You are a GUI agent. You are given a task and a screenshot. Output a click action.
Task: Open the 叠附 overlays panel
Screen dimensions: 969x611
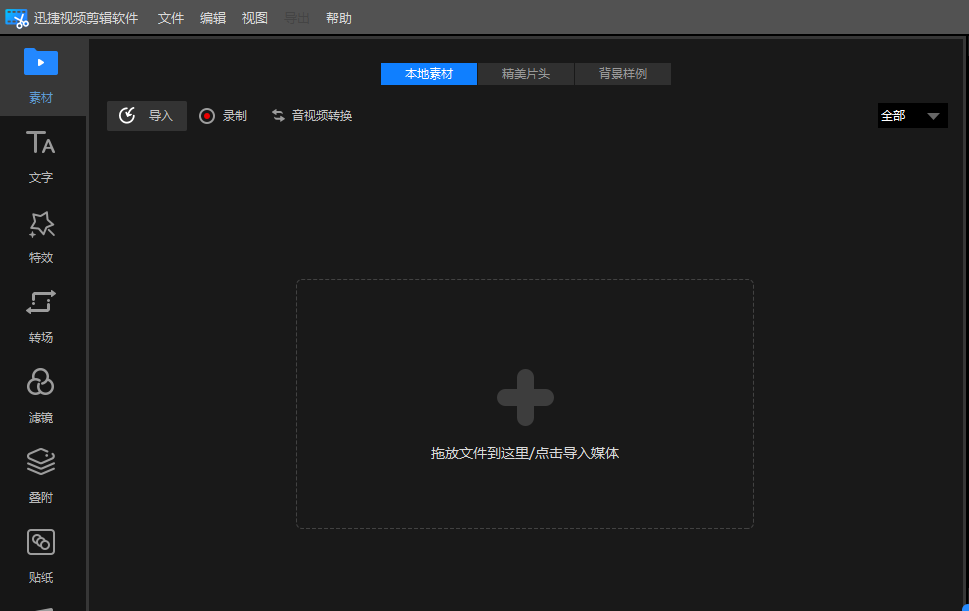[41, 476]
